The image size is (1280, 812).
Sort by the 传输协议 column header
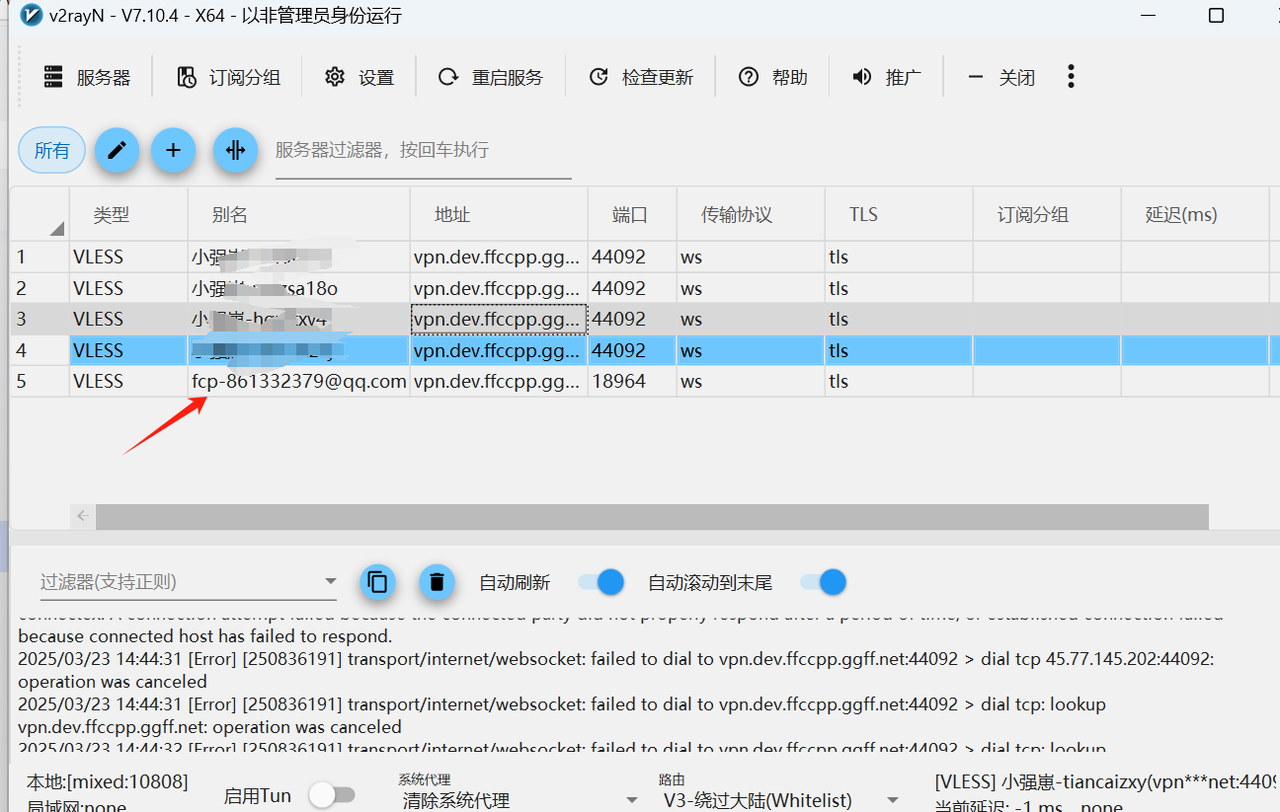[750, 214]
